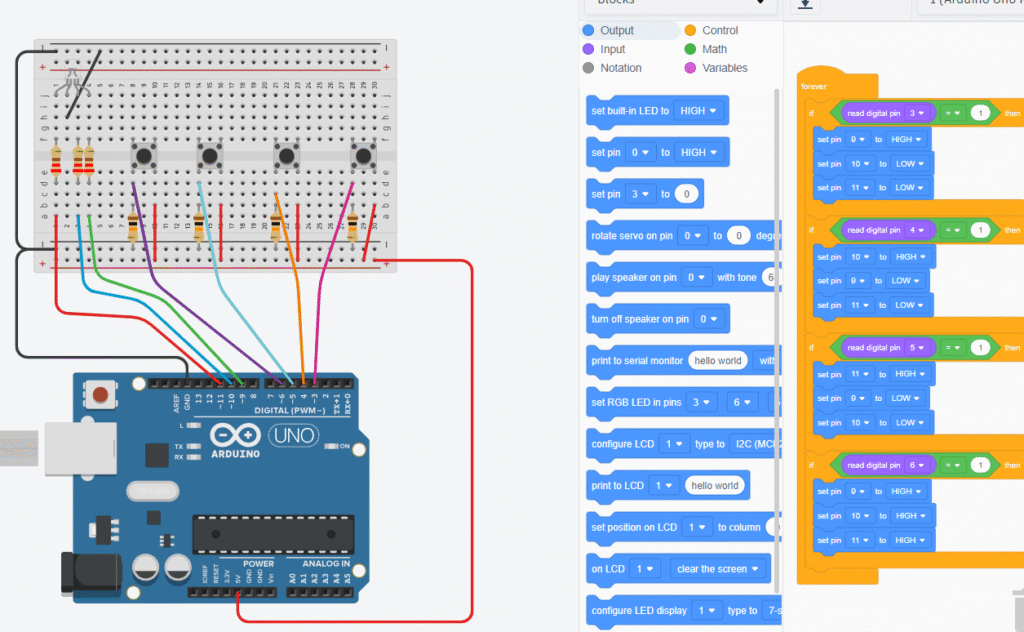Viewport: 1024px width, 632px height.
Task: Select the leftmost resistor on the breadboard
Action: (56, 159)
